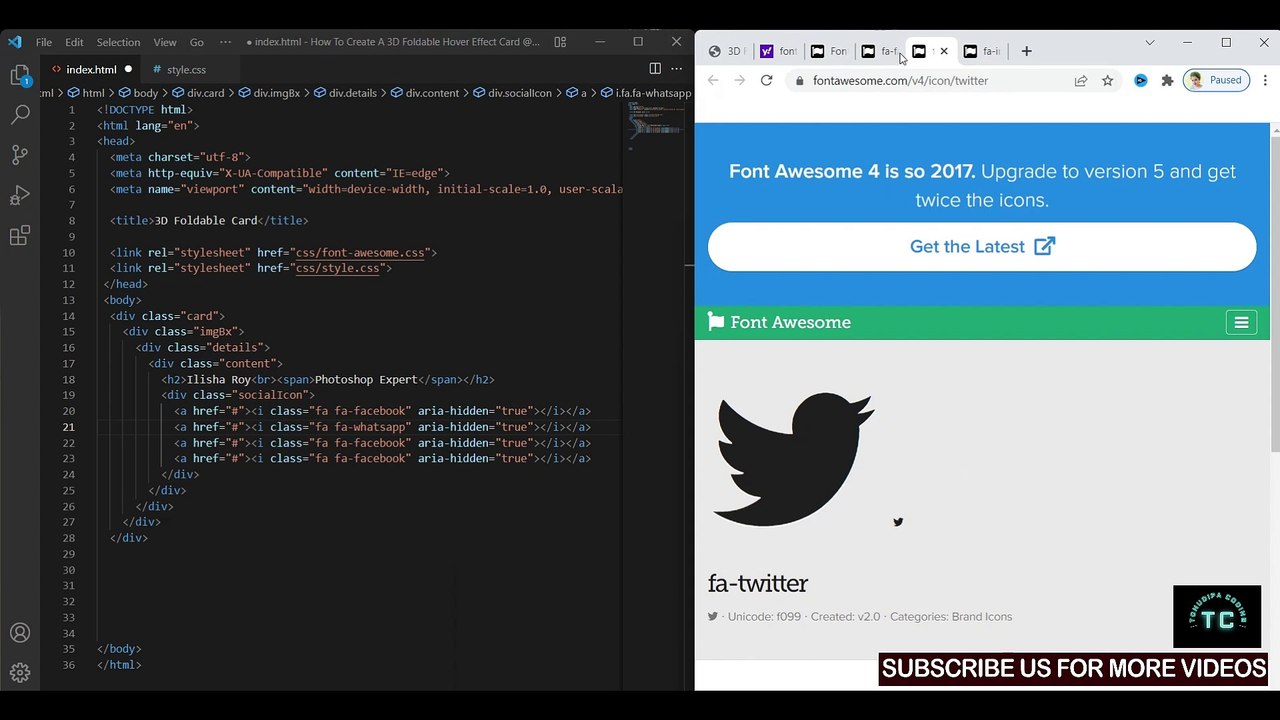Follow the css/style.css link in code
This screenshot has width=1280, height=720.
point(337,268)
